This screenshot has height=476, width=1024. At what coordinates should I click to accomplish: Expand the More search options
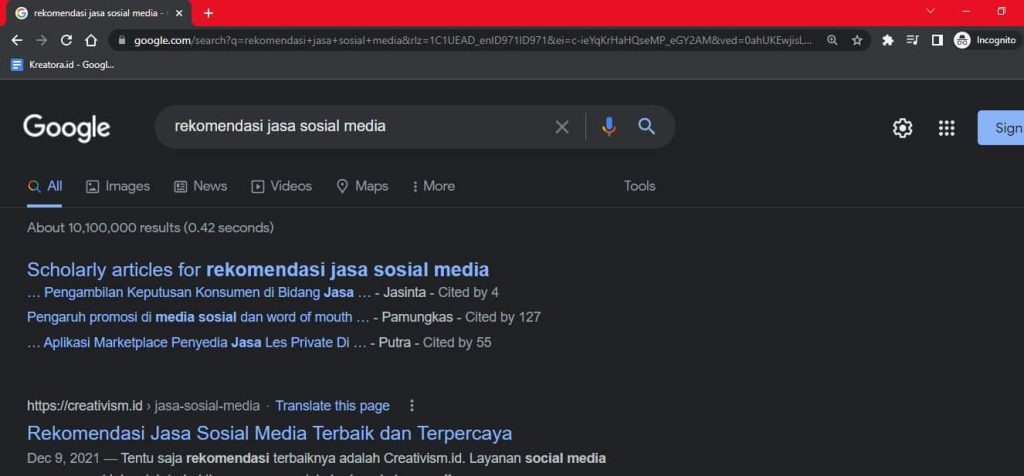[x=434, y=187]
